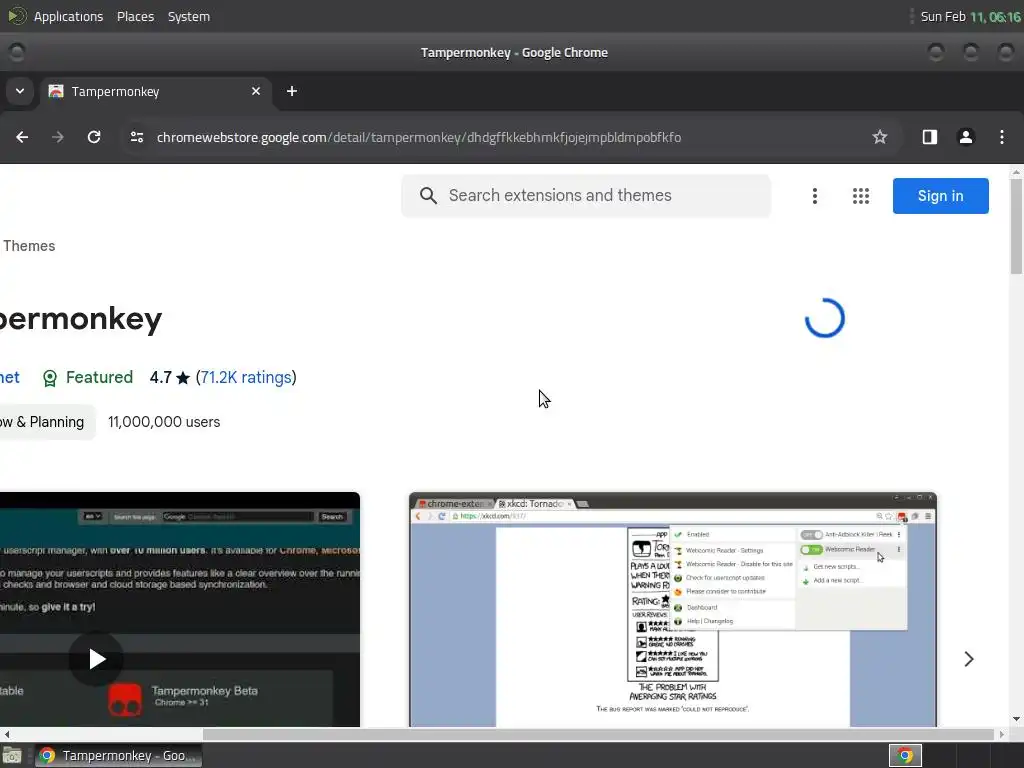1024x768 pixels.
Task: Open the Places menu
Action: pyautogui.click(x=135, y=16)
